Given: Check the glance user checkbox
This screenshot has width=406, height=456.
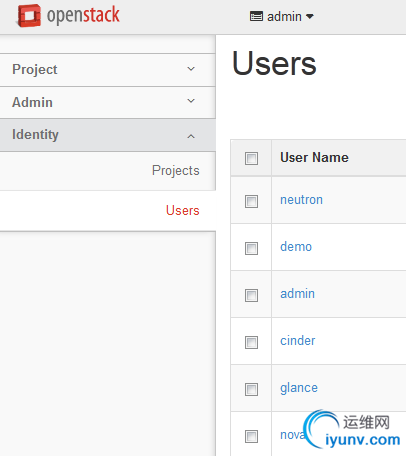Looking at the screenshot, I should point(251,389).
